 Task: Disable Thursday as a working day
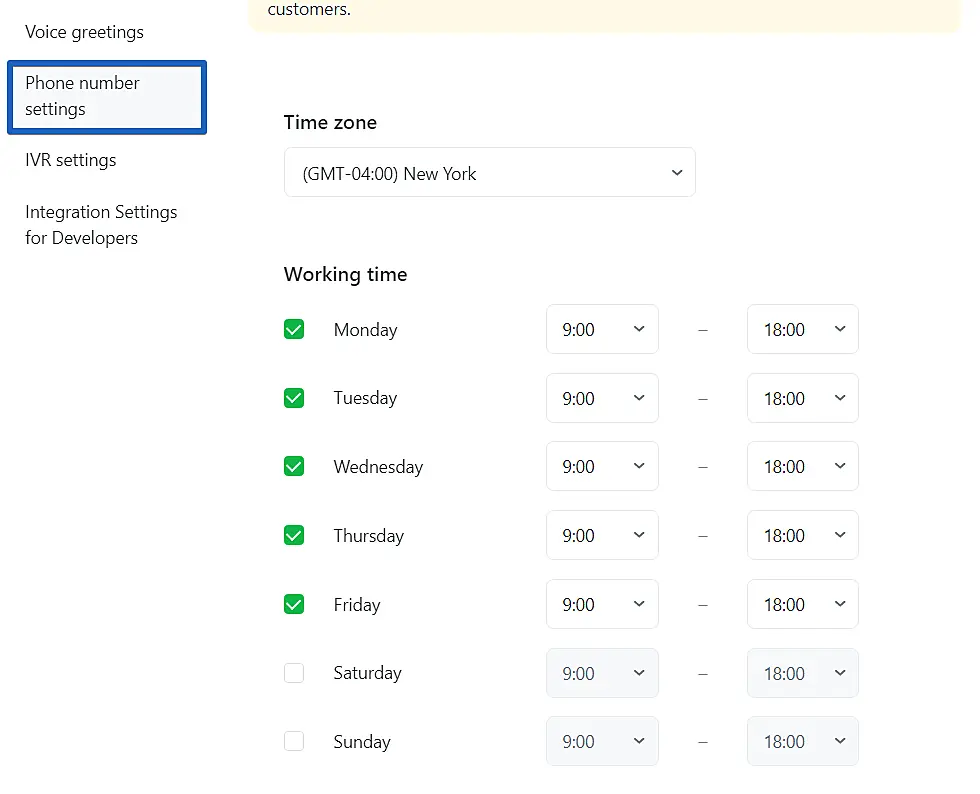[294, 535]
